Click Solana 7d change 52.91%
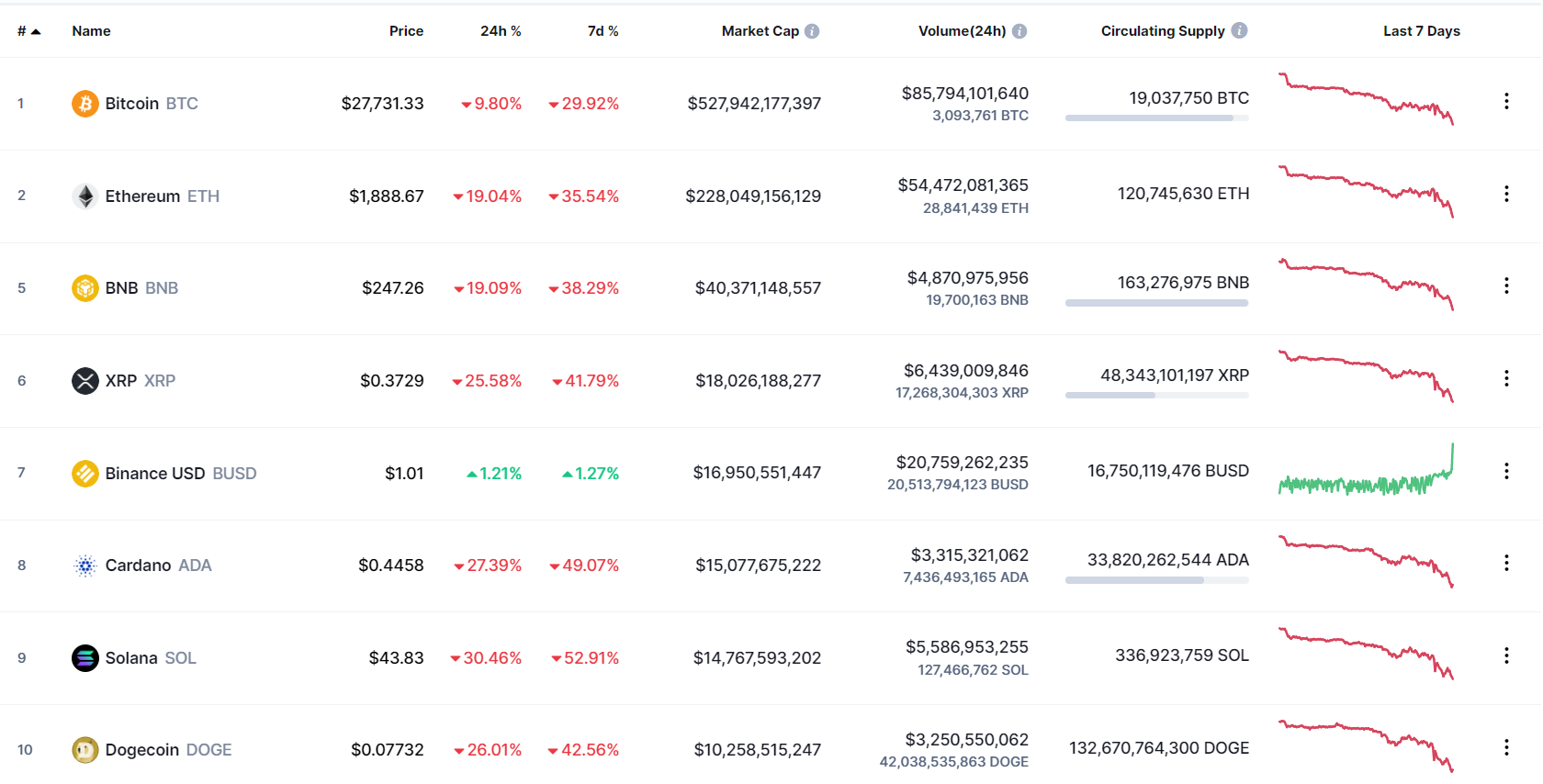This screenshot has width=1543, height=784. pos(585,658)
